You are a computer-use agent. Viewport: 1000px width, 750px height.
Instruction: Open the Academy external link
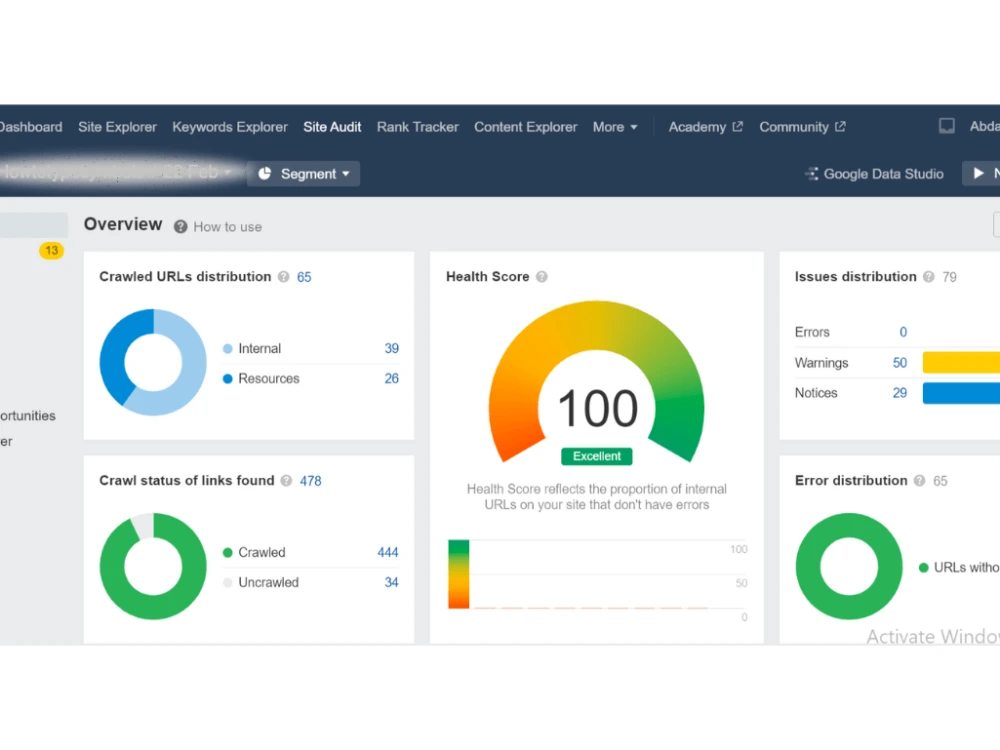coord(705,127)
